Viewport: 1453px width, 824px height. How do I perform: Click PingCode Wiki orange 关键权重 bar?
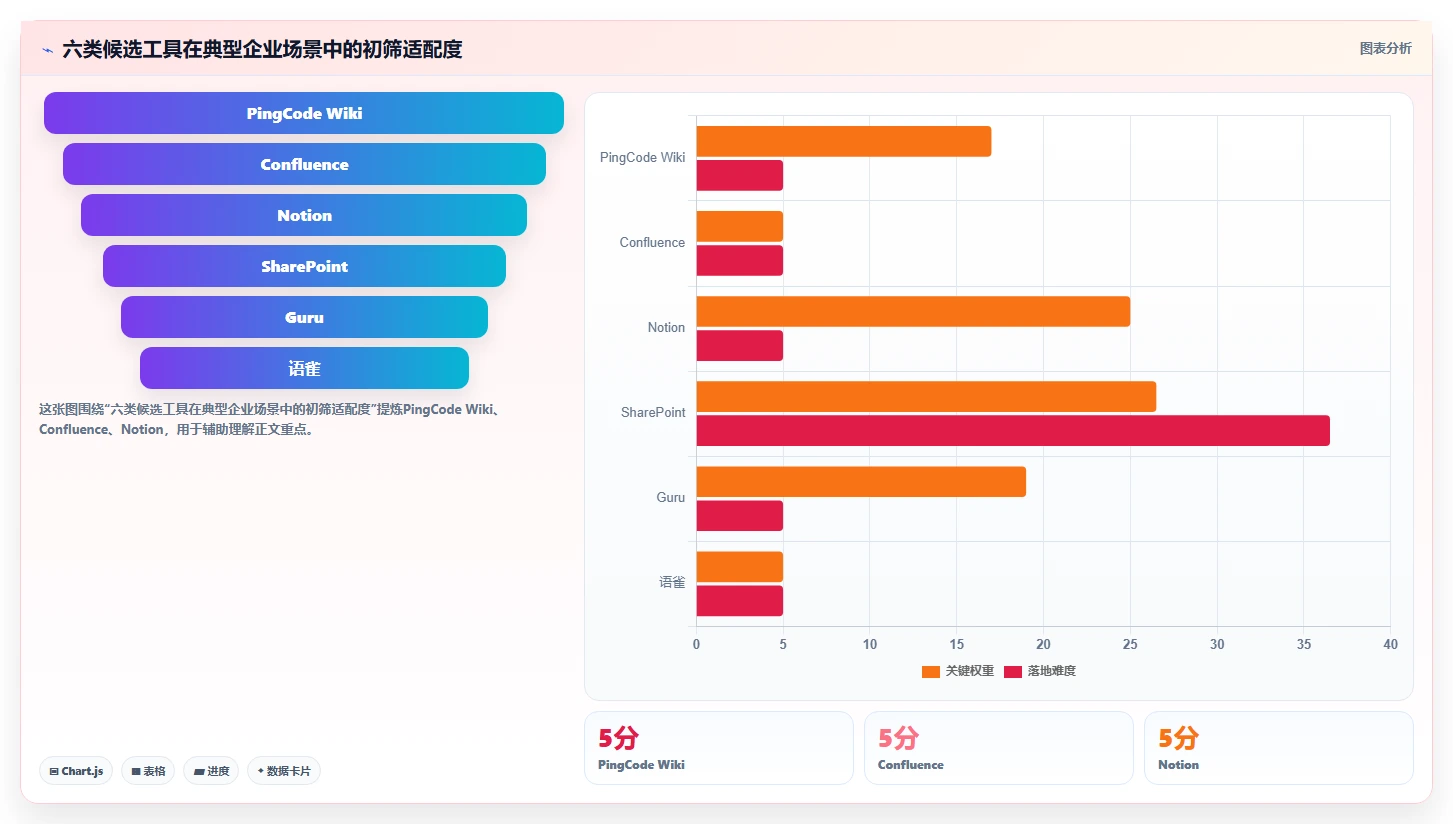844,141
